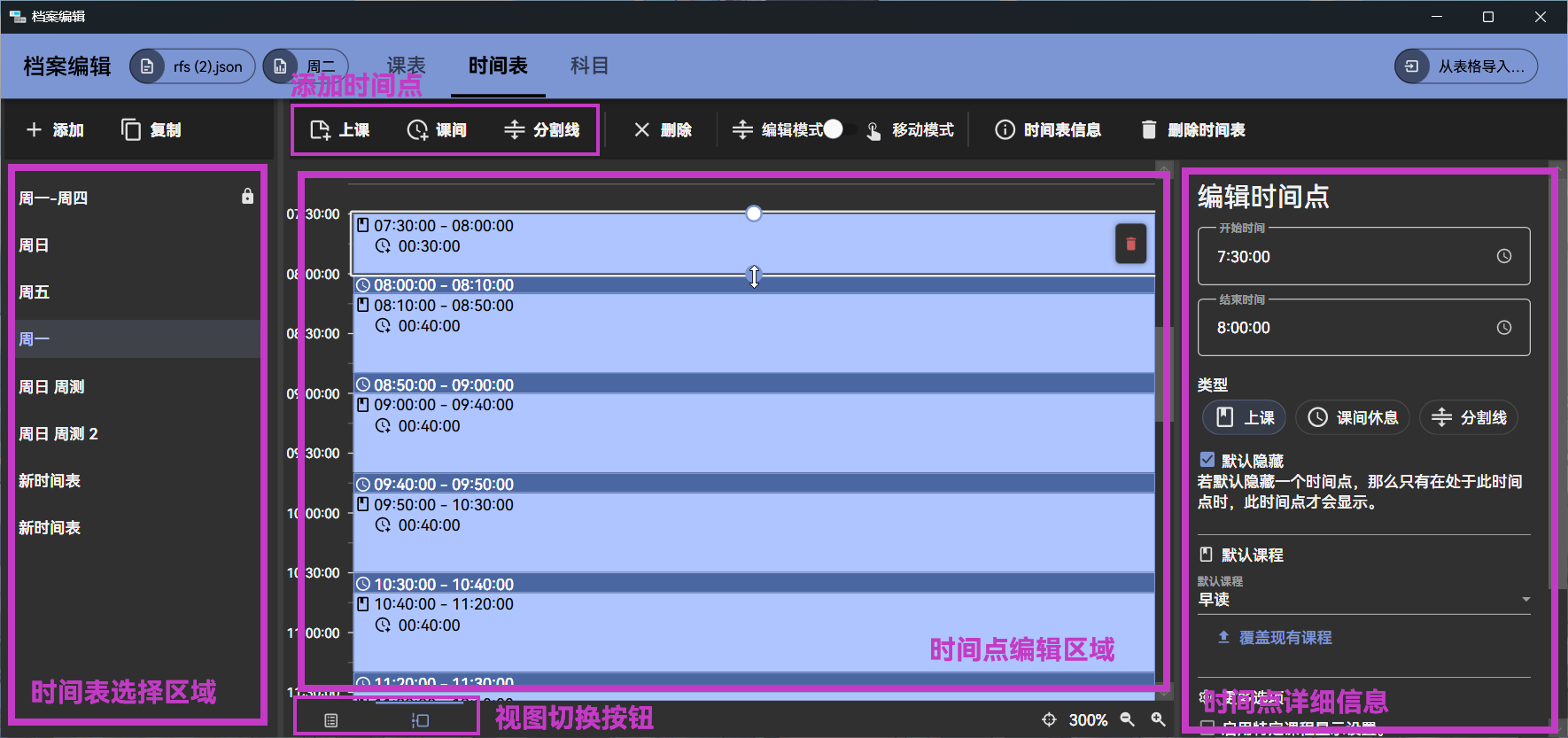
Task: Toggle the 编辑模式 / 移动模式 switch
Action: (x=839, y=130)
